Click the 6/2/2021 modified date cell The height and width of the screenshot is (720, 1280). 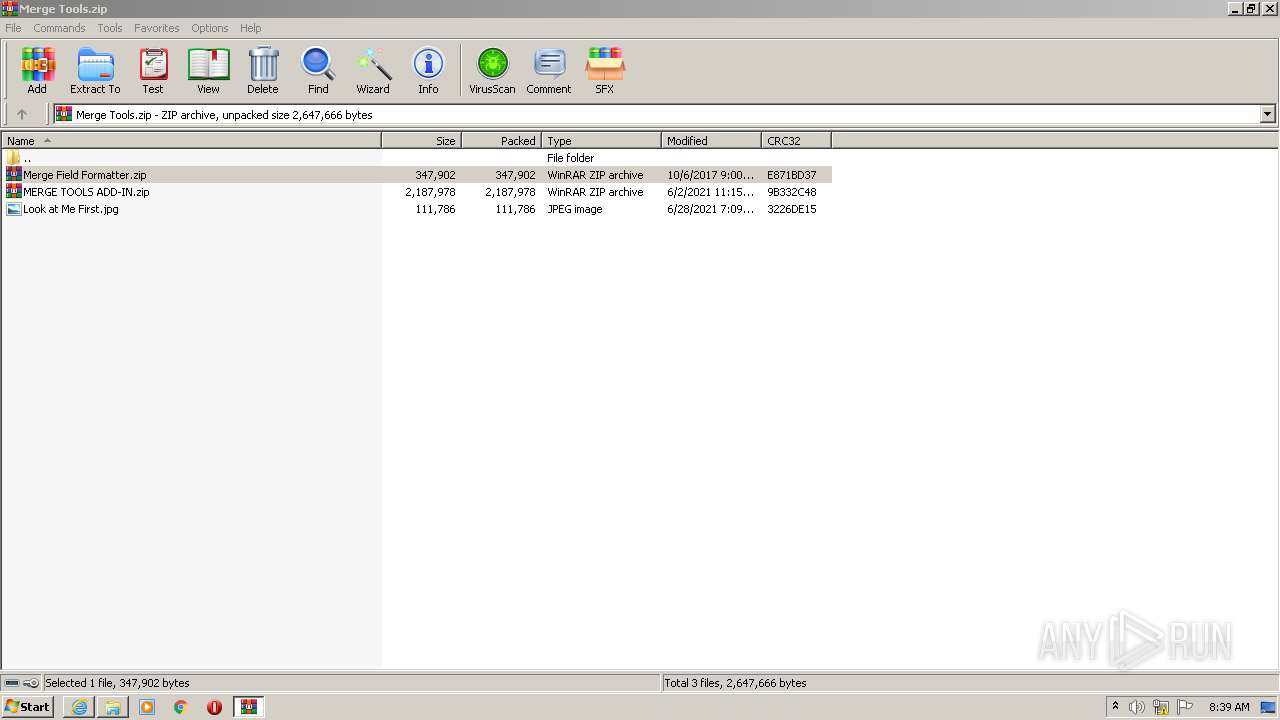point(711,192)
